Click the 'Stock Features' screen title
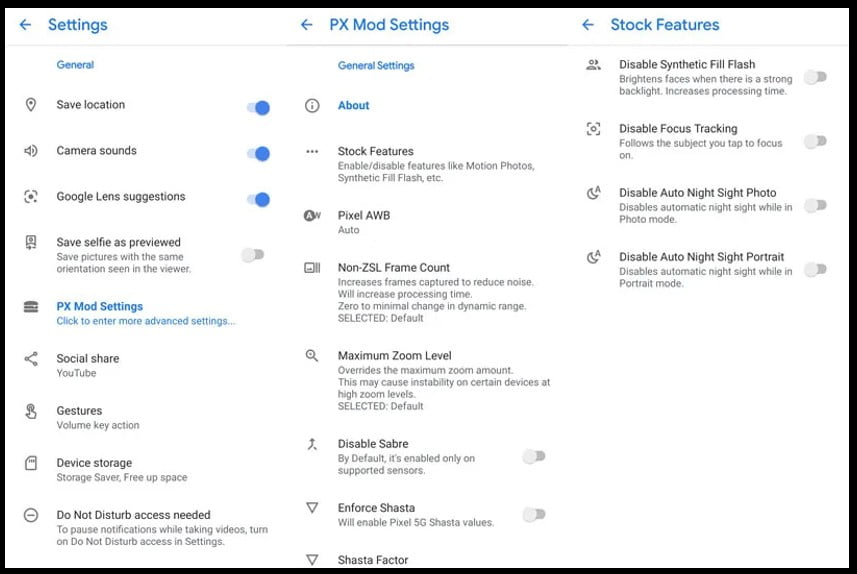Image resolution: width=857 pixels, height=574 pixels. (x=665, y=25)
